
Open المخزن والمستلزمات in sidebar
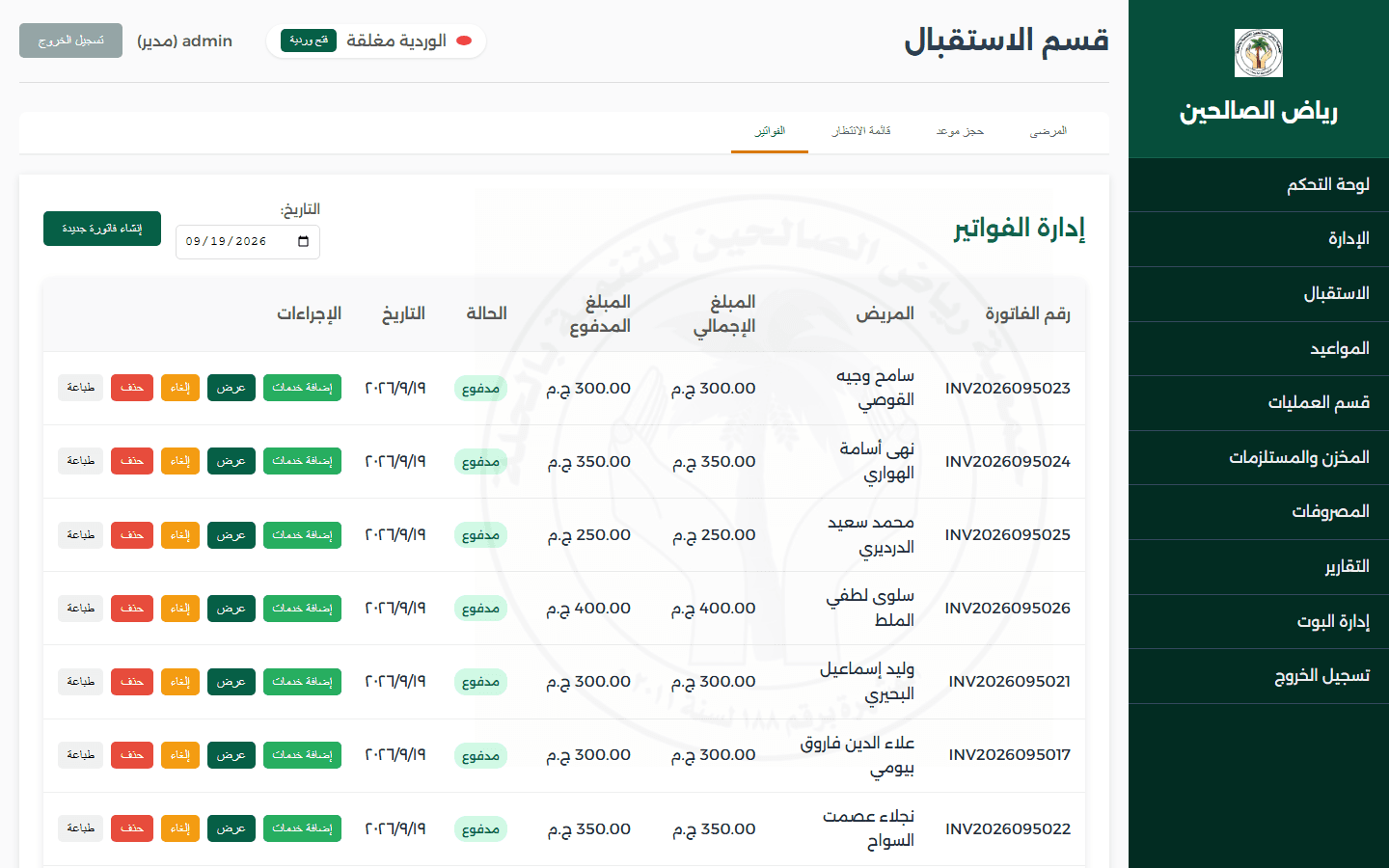click(x=1259, y=457)
